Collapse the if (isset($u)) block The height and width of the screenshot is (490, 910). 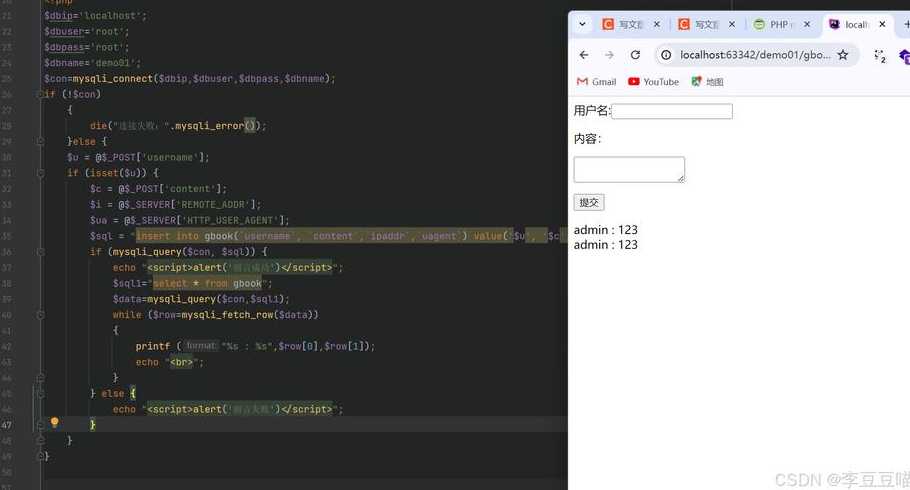40,173
